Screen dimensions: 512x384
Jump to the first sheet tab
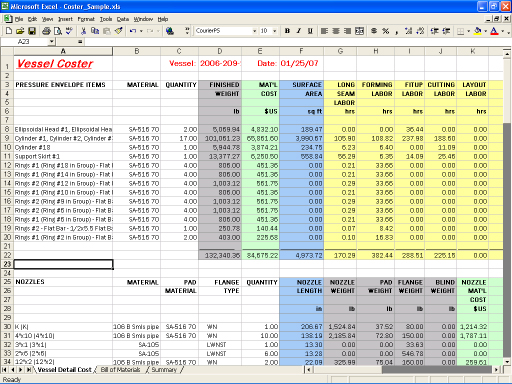5,369
